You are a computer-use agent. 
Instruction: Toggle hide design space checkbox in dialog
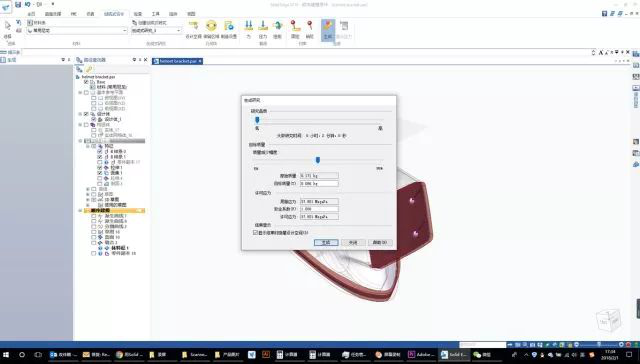pyautogui.click(x=256, y=233)
